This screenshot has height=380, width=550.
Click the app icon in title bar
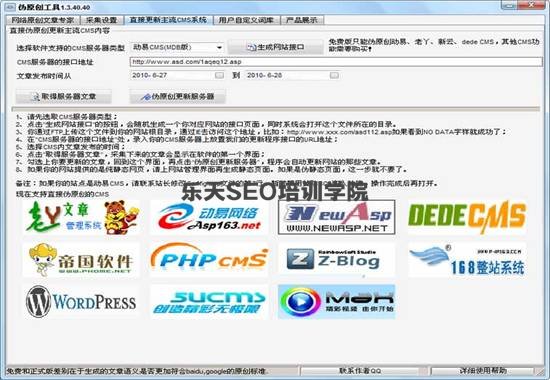click(9, 7)
